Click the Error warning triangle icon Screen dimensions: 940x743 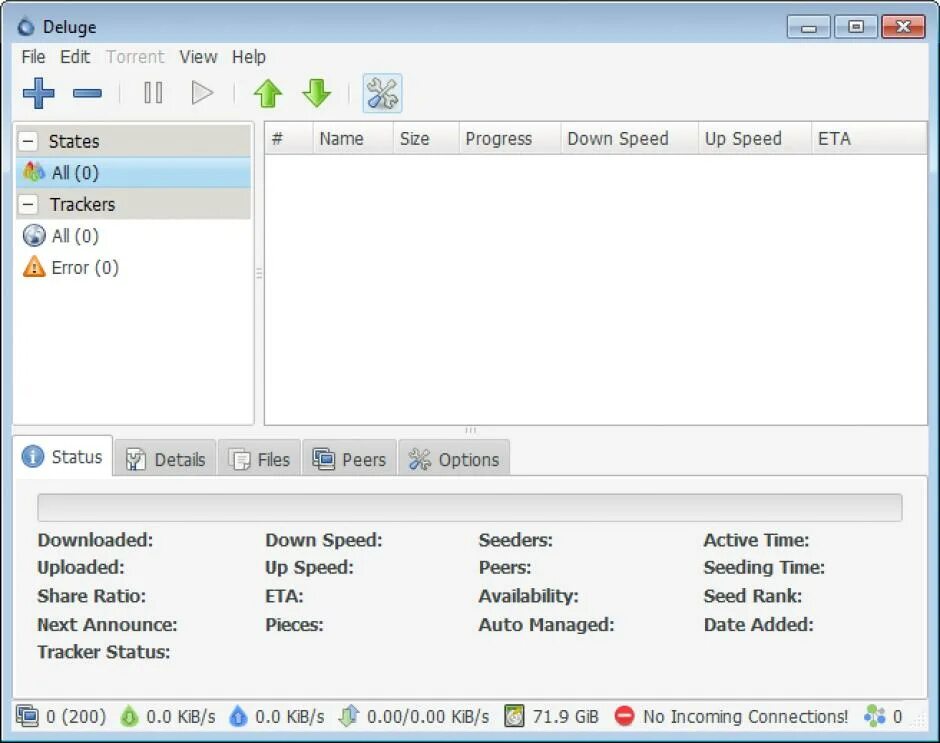tap(34, 267)
